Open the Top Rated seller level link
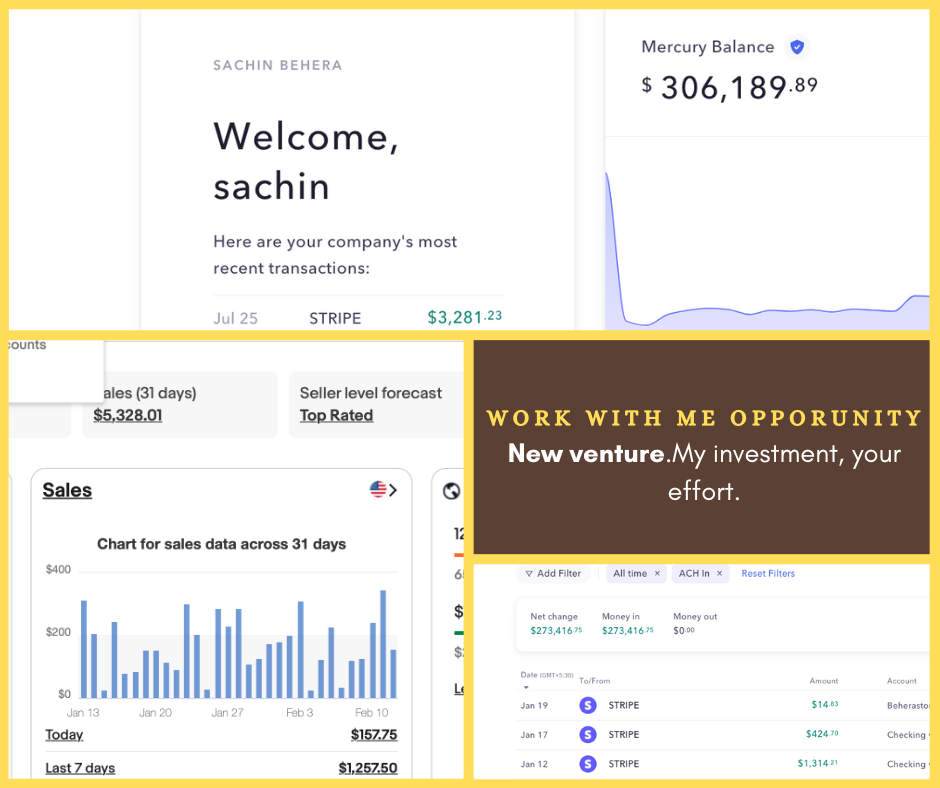 coord(336,415)
